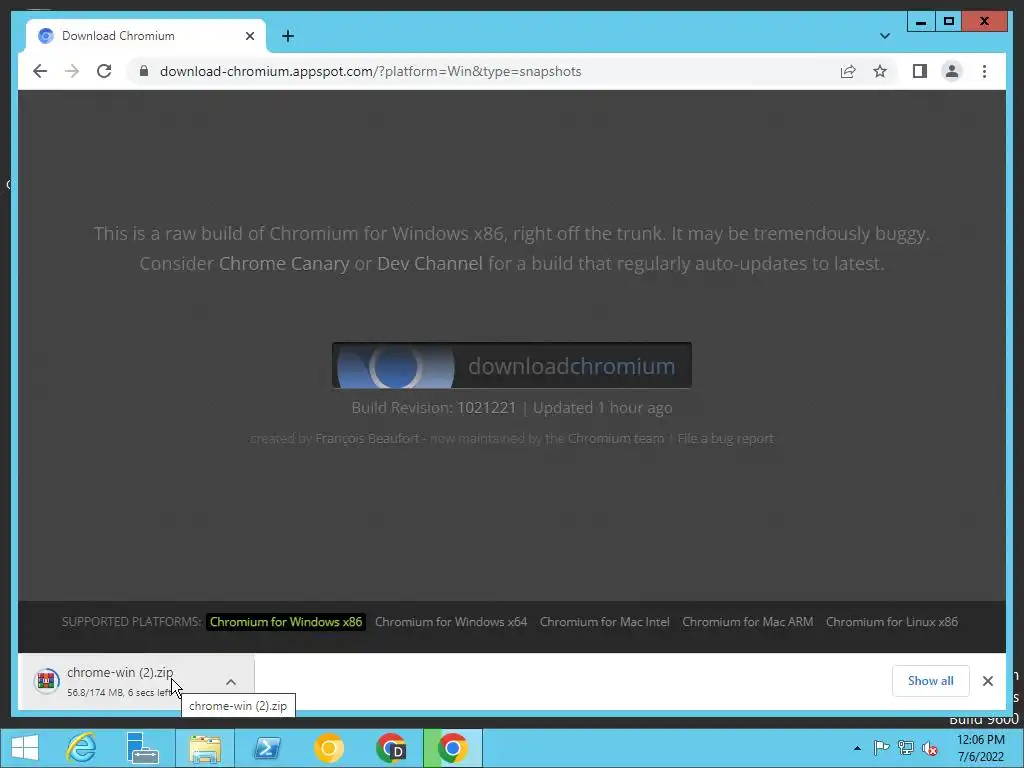
Task: Open Chrome Dev taskbar icon
Action: [x=391, y=748]
